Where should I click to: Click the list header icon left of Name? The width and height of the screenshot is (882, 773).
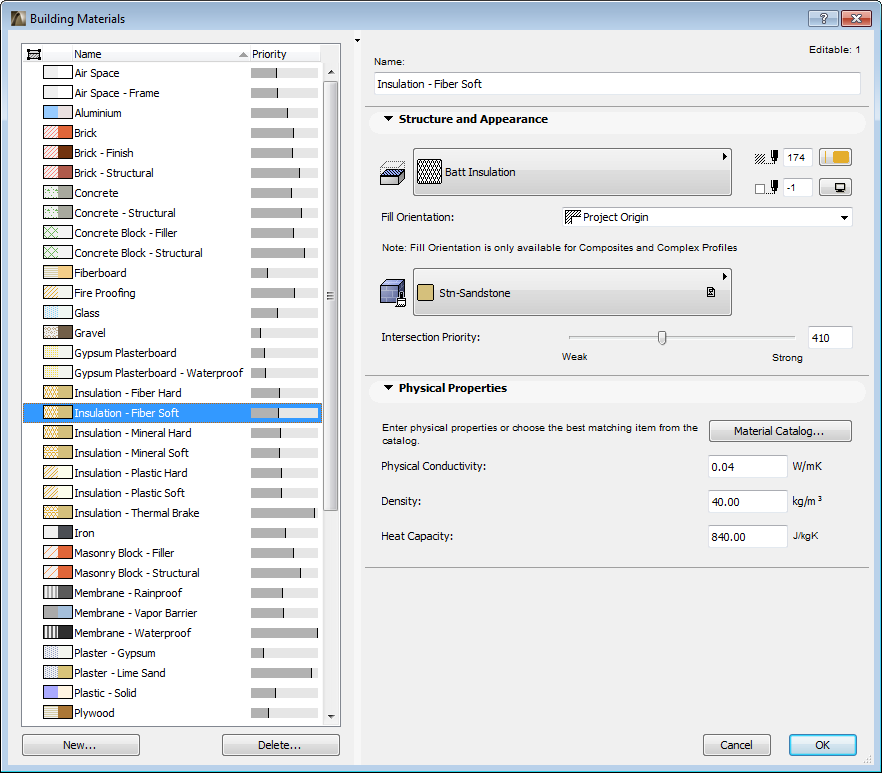point(34,54)
